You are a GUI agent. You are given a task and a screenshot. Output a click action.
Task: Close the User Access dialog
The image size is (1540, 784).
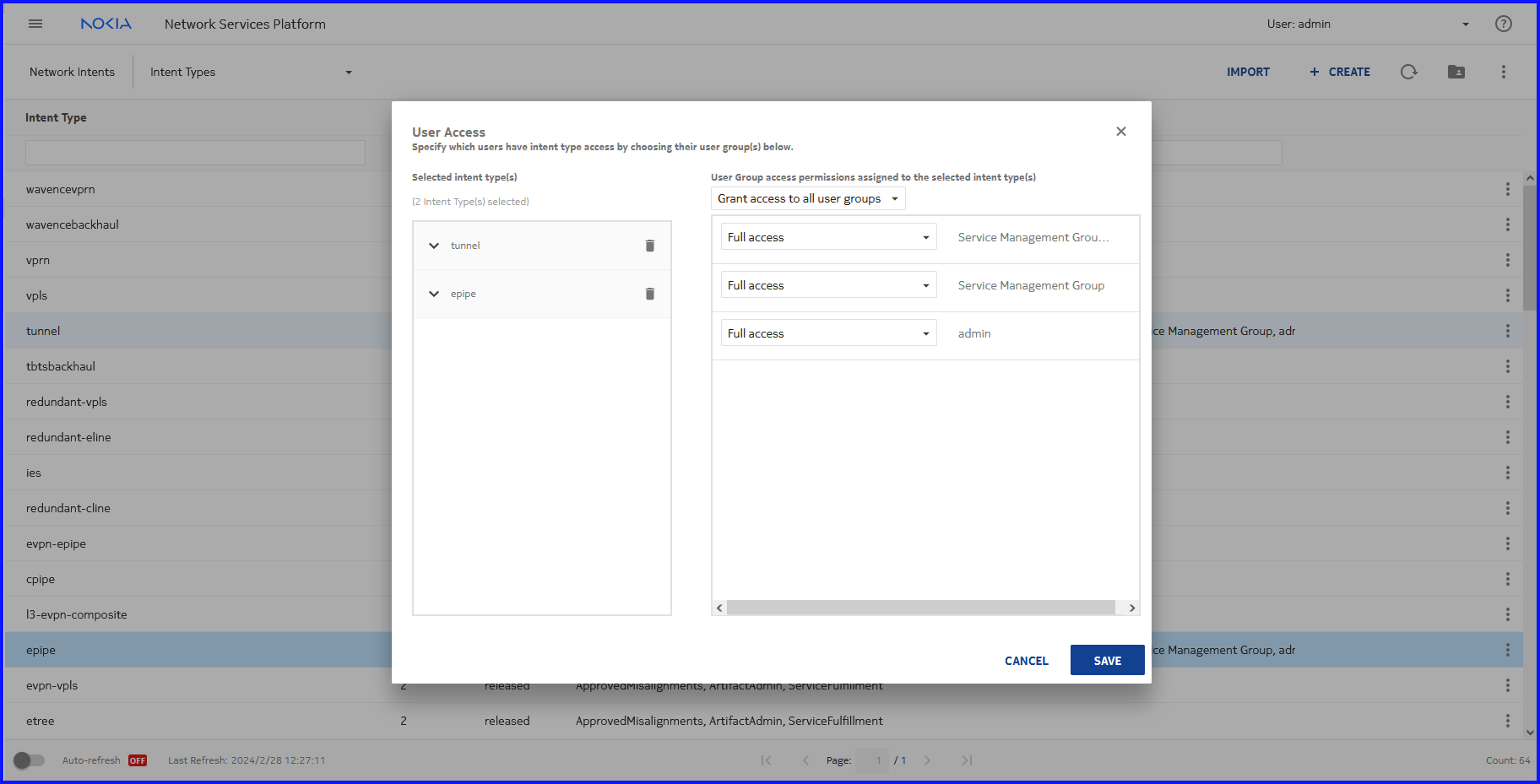1120,132
